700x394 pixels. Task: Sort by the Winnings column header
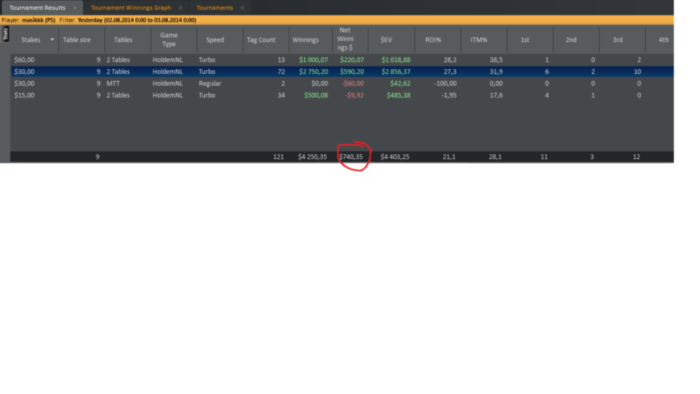point(306,40)
